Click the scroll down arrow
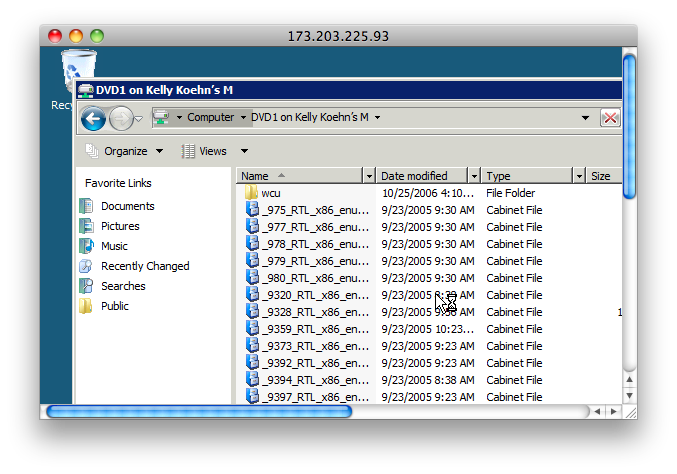The height and width of the screenshot is (474, 677). click(x=630, y=396)
